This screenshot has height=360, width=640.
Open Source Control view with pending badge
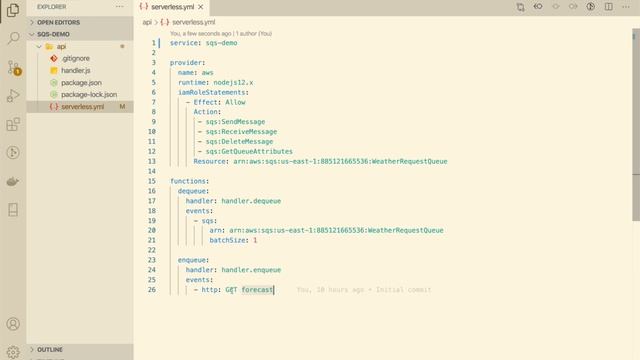pyautogui.click(x=13, y=67)
